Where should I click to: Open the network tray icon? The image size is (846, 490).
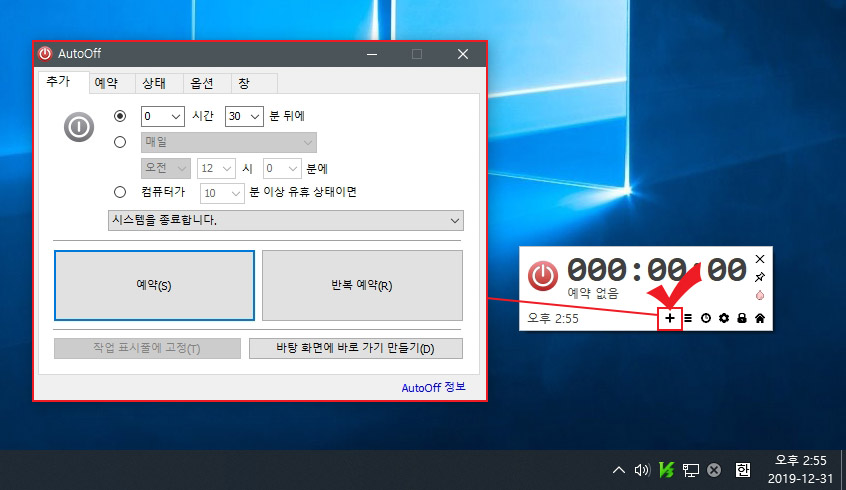(x=691, y=471)
